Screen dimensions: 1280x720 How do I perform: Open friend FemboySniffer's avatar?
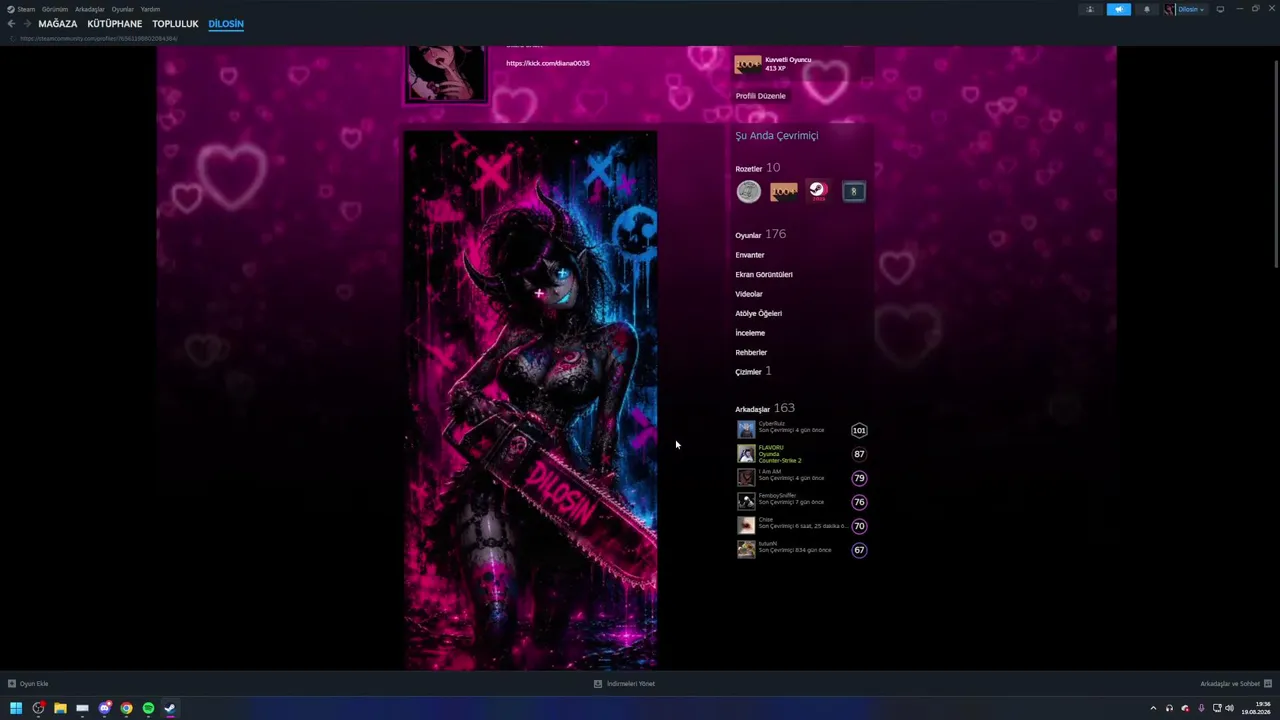pyautogui.click(x=746, y=502)
